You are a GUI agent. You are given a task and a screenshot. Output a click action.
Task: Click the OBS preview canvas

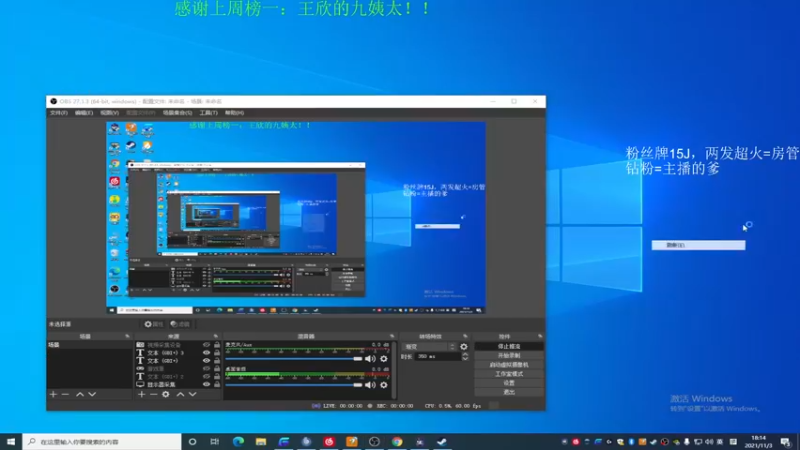pyautogui.click(x=296, y=217)
